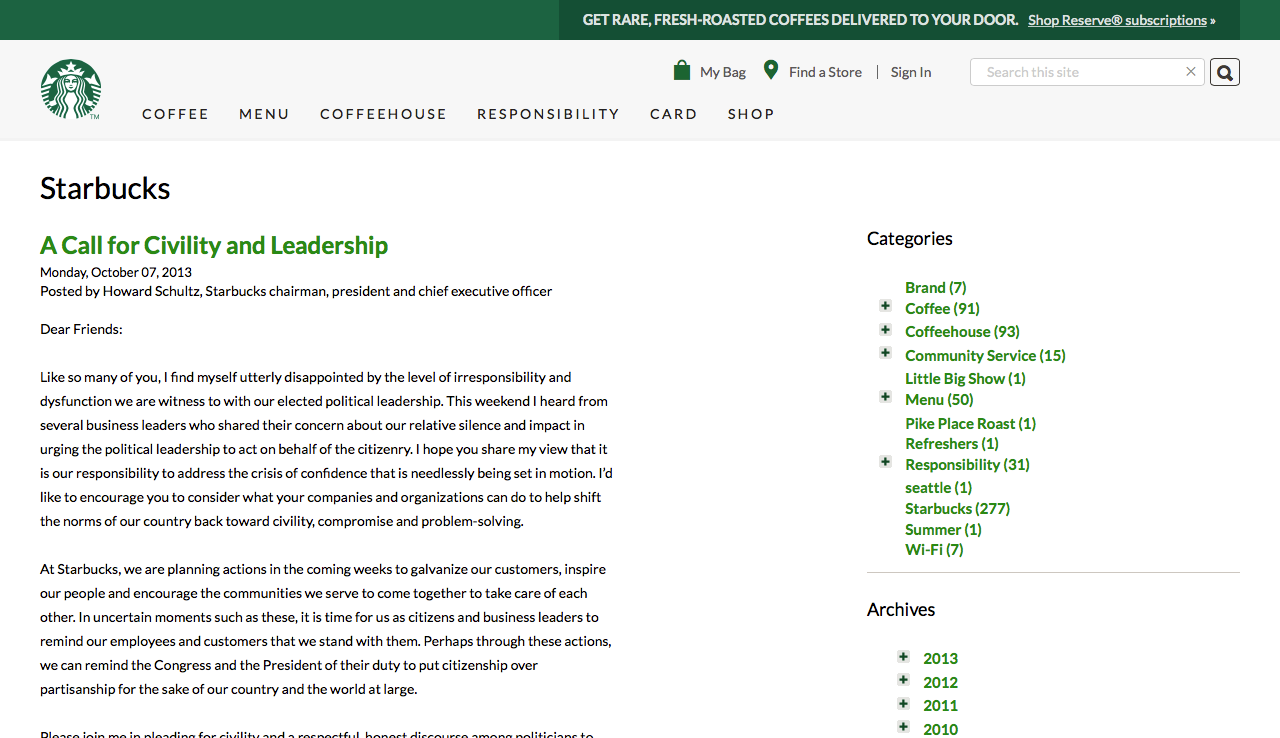1280x738 pixels.
Task: Click the Find a Store pin icon
Action: tap(771, 70)
